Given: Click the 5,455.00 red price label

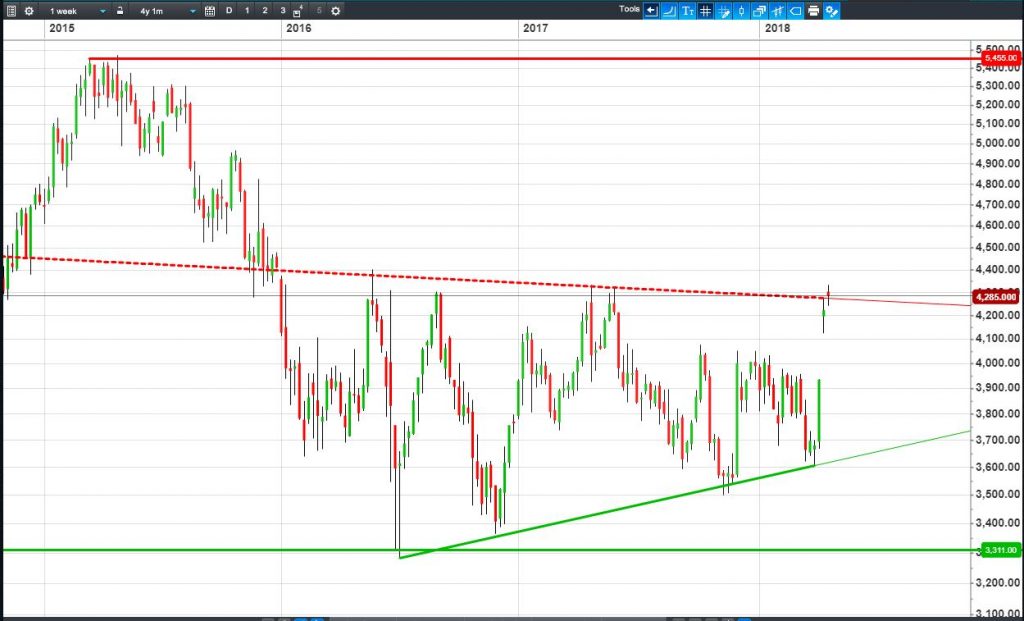Looking at the screenshot, I should pyautogui.click(x=999, y=58).
